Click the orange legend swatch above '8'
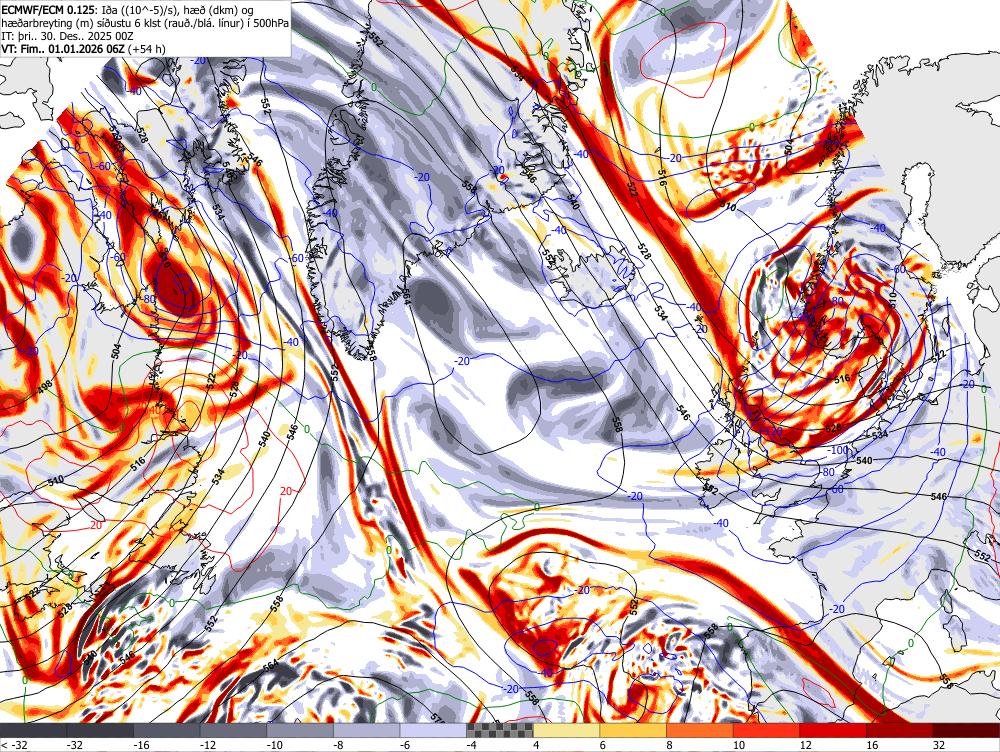Viewport: 1000px width, 752px height. 700,730
